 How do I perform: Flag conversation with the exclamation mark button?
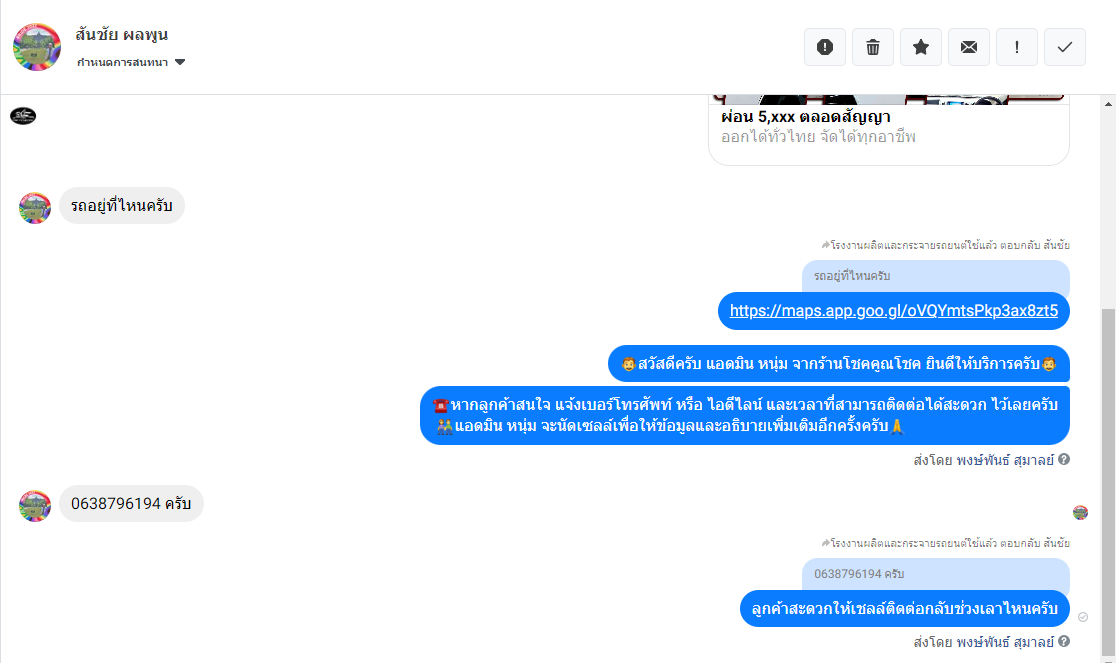point(1016,47)
